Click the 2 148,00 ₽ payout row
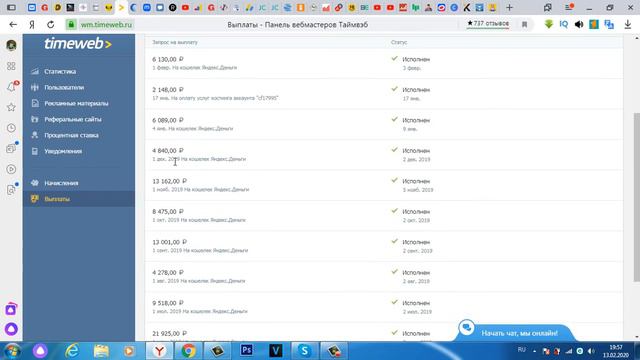Screen dimensions: 640x360 click(x=384, y=93)
